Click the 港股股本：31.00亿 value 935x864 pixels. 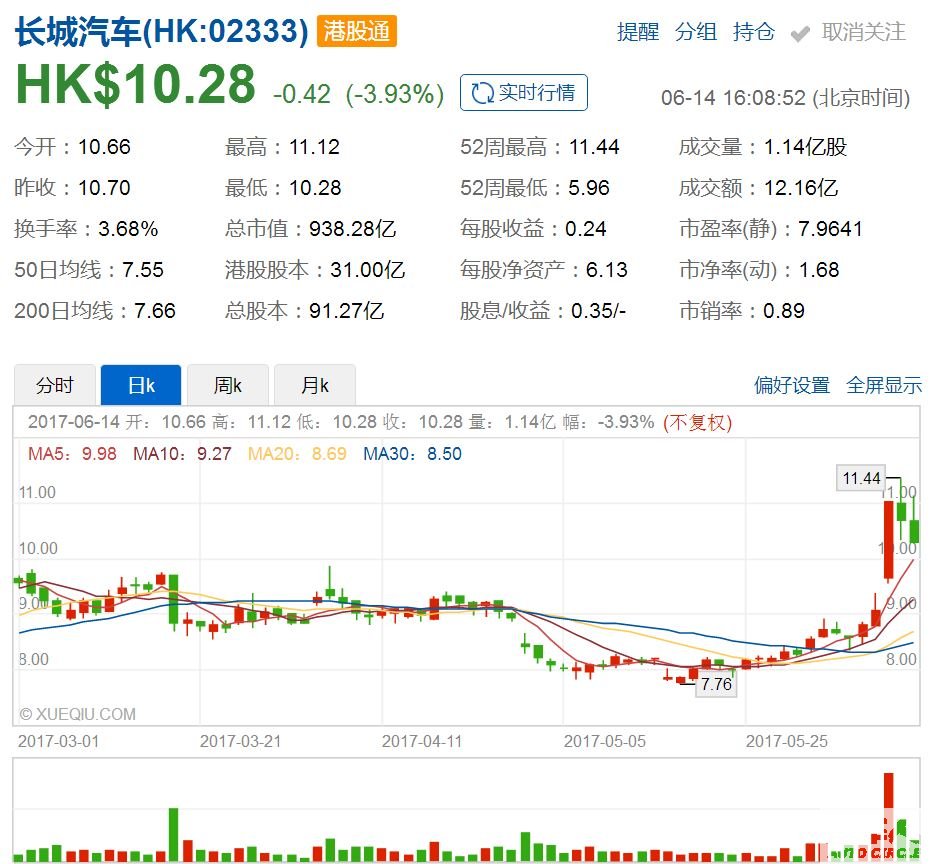[315, 270]
